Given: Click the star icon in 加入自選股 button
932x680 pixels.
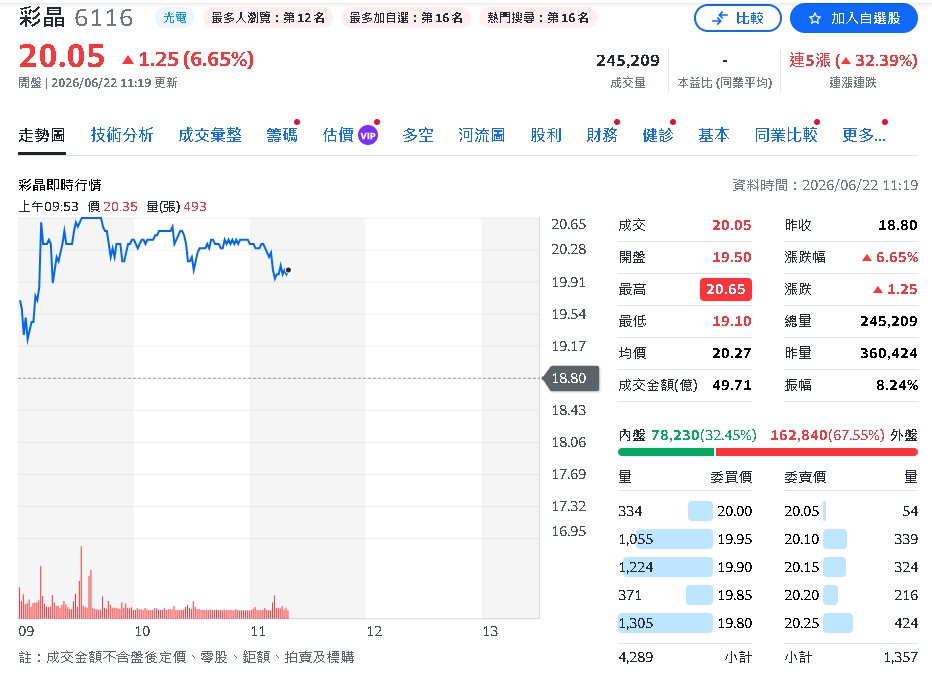Looking at the screenshot, I should click(x=814, y=19).
